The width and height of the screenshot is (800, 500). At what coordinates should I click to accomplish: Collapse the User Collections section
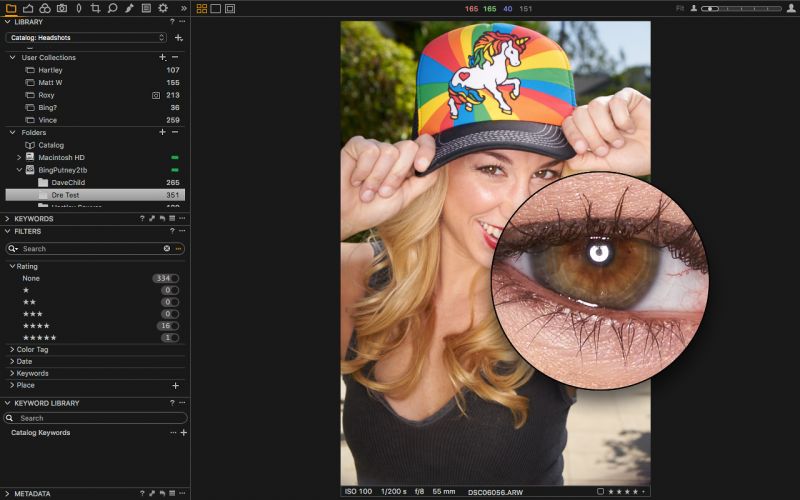pos(13,57)
